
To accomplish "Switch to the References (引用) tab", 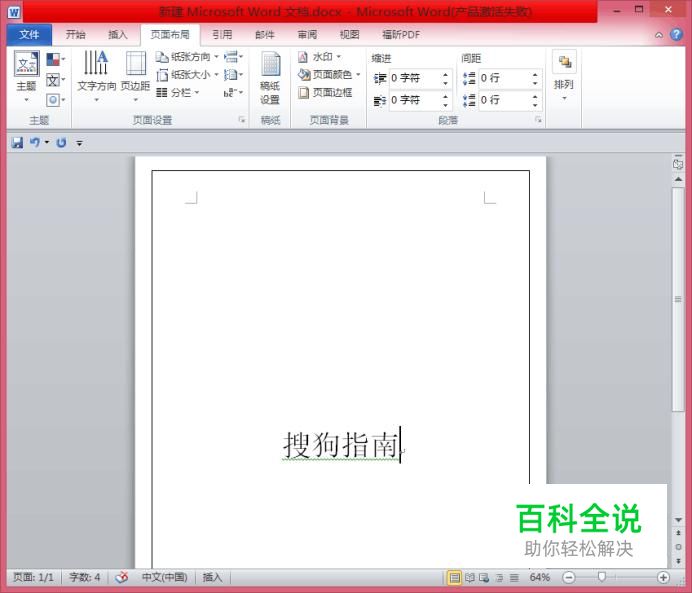I will 222,35.
